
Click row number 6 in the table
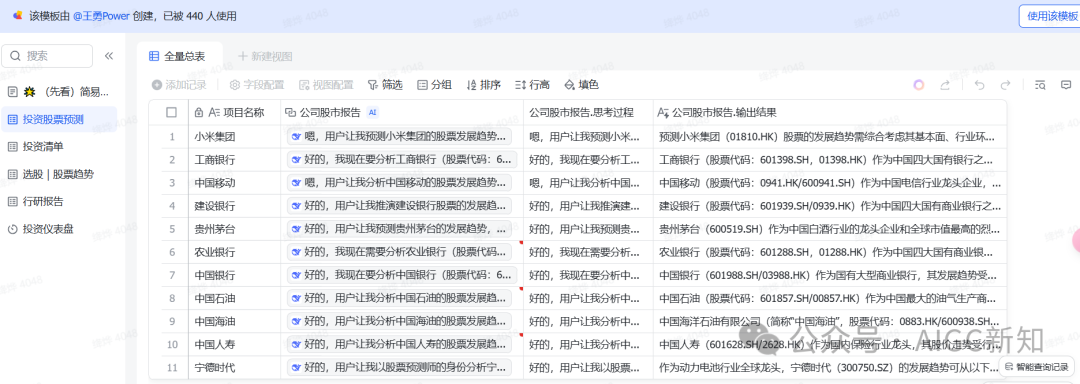[x=172, y=252]
